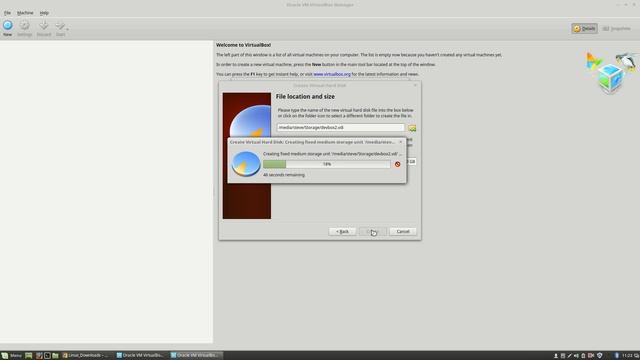Select the Details view button
The image size is (640, 360).
tap(584, 28)
